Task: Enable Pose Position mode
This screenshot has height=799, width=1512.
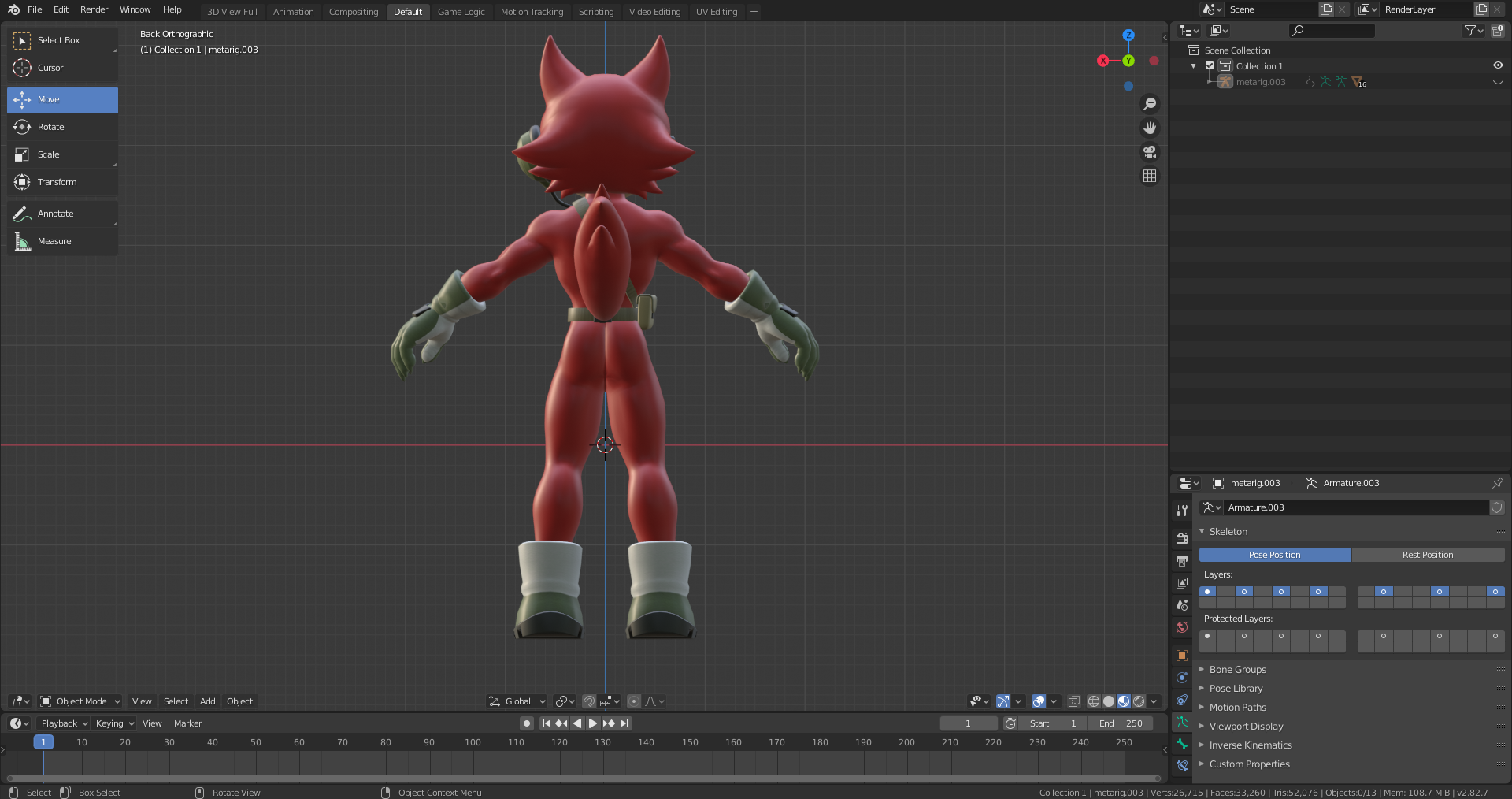Action: pos(1274,555)
